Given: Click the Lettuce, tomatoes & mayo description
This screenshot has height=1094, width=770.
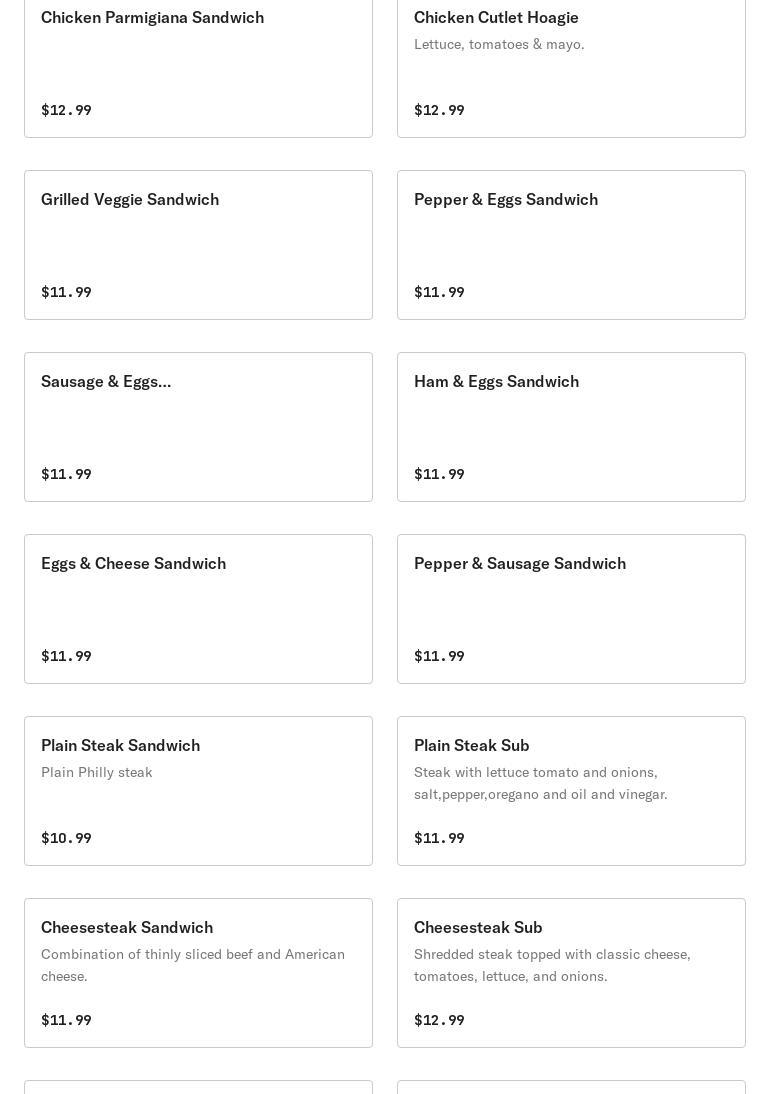Looking at the screenshot, I should [499, 45].
